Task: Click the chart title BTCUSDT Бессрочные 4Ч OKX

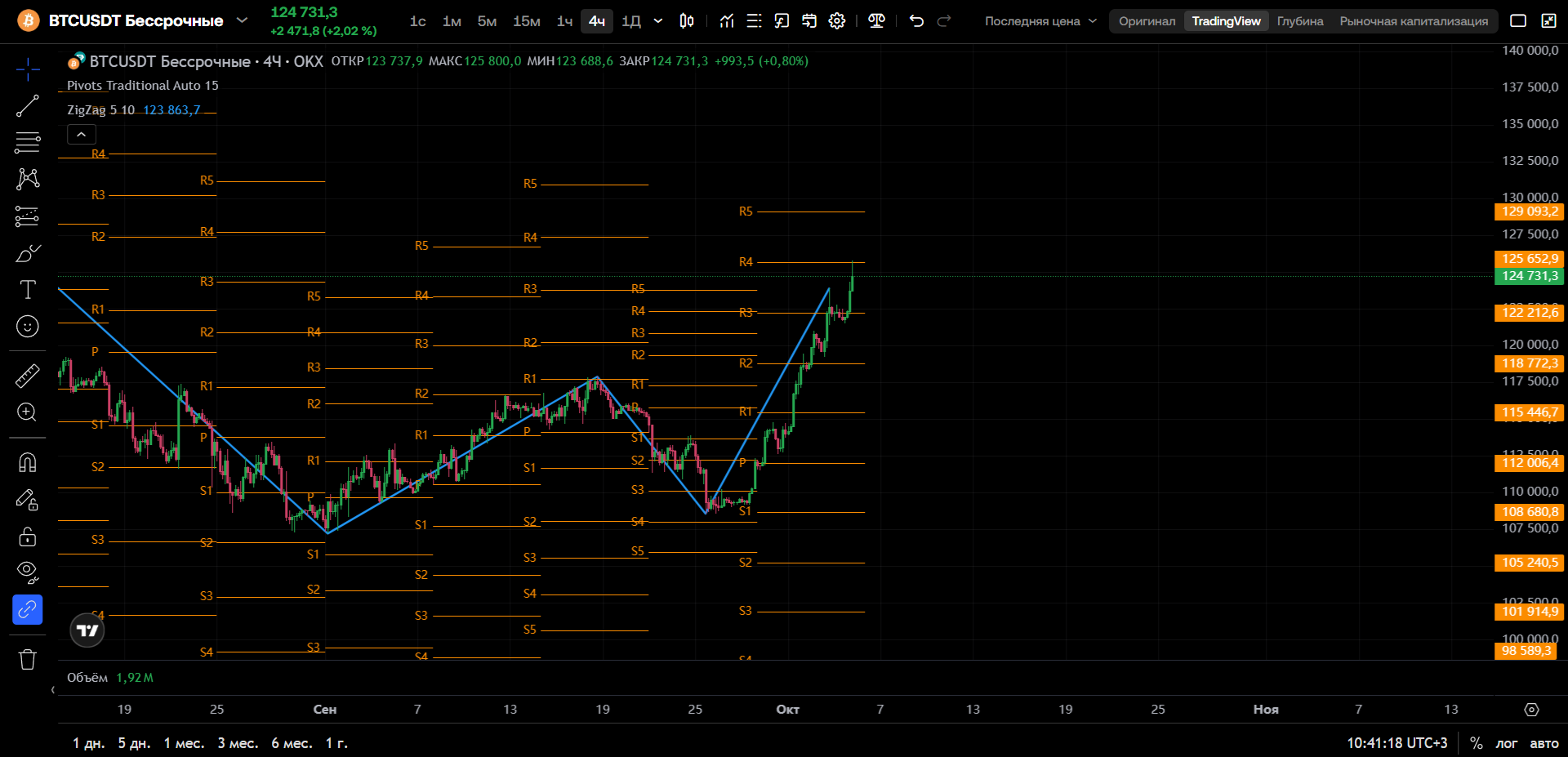Action: point(206,61)
